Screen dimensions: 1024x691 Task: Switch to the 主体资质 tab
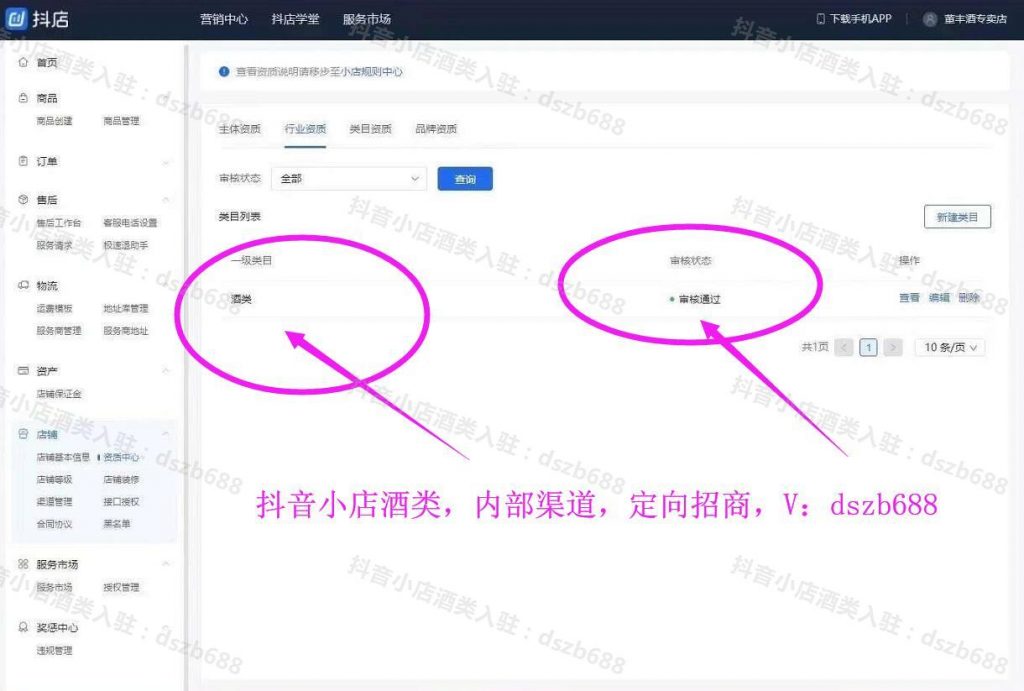(x=240, y=129)
